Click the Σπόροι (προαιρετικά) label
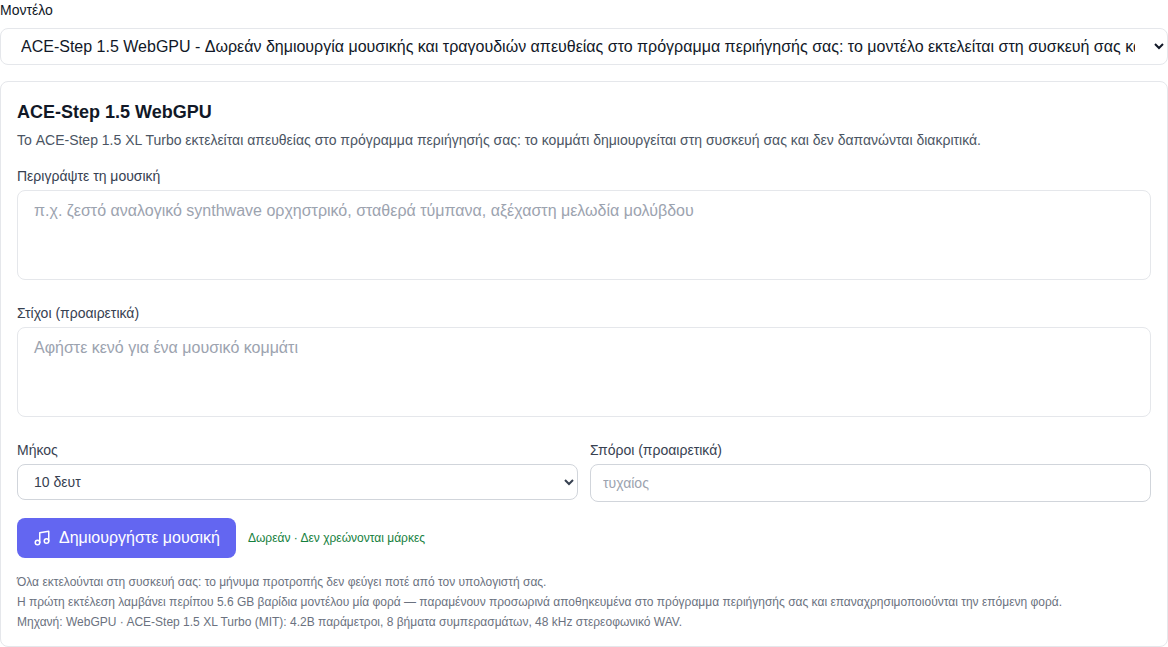Screen dimensions: 1168x647 [x=656, y=450]
